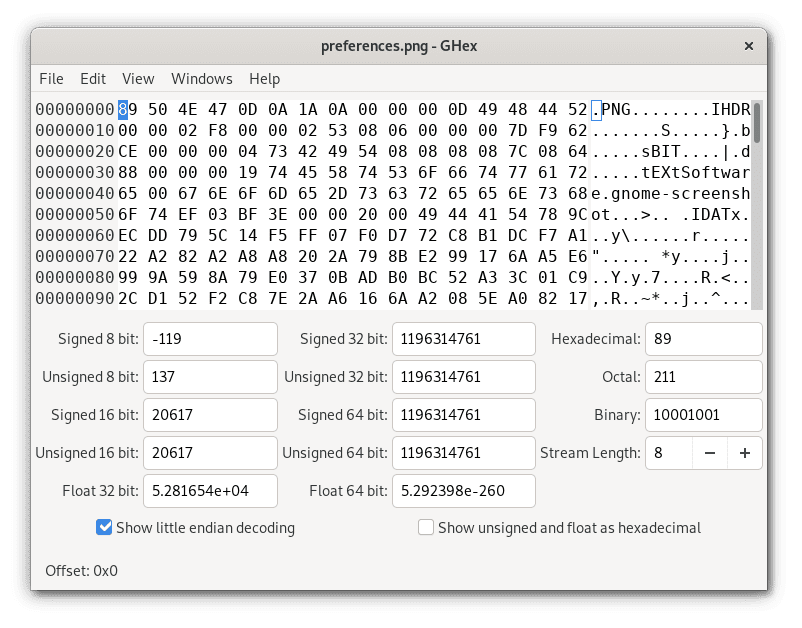The width and height of the screenshot is (802, 628).
Task: Disable Show little endian decoding
Action: pyautogui.click(x=104, y=527)
